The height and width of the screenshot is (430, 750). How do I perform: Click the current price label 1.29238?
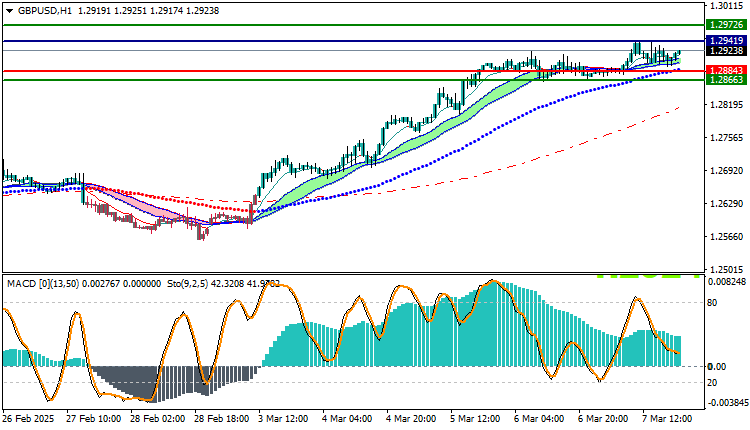727,51
